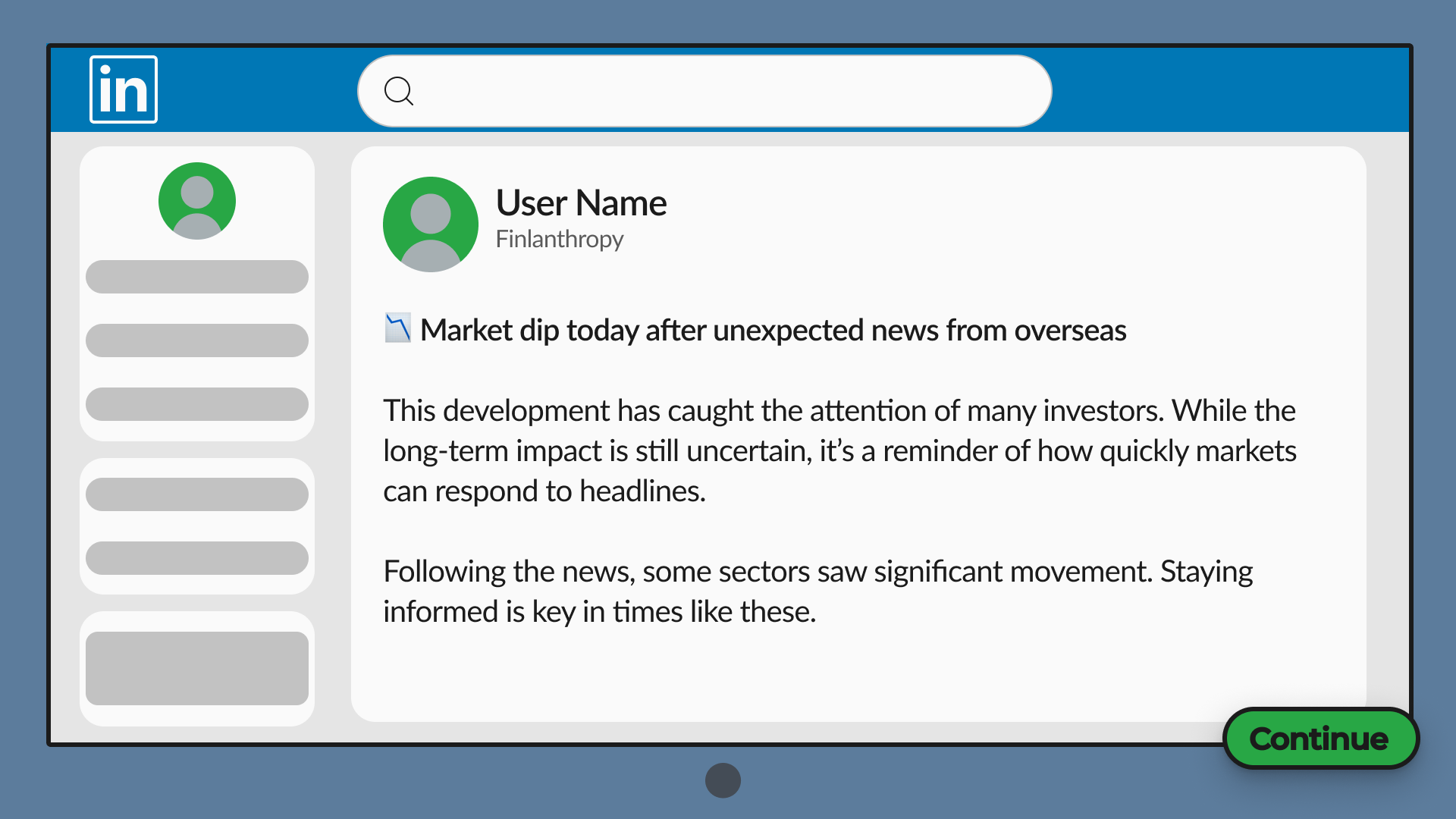Click lower bar in middle sidebar card
The image size is (1456, 819).
[197, 558]
